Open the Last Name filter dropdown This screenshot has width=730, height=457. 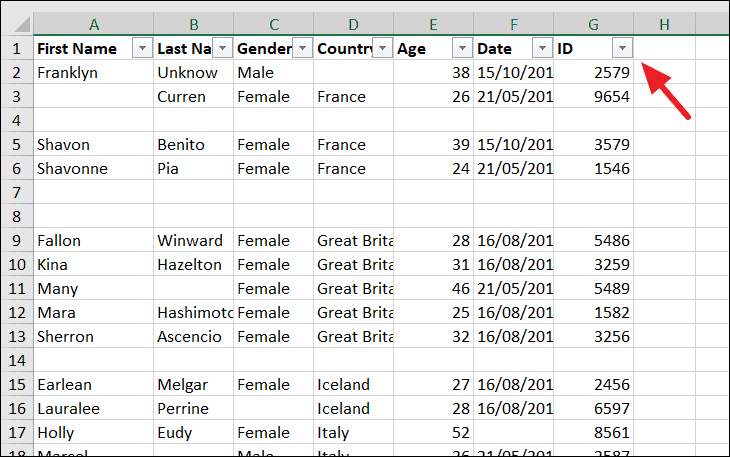click(222, 48)
